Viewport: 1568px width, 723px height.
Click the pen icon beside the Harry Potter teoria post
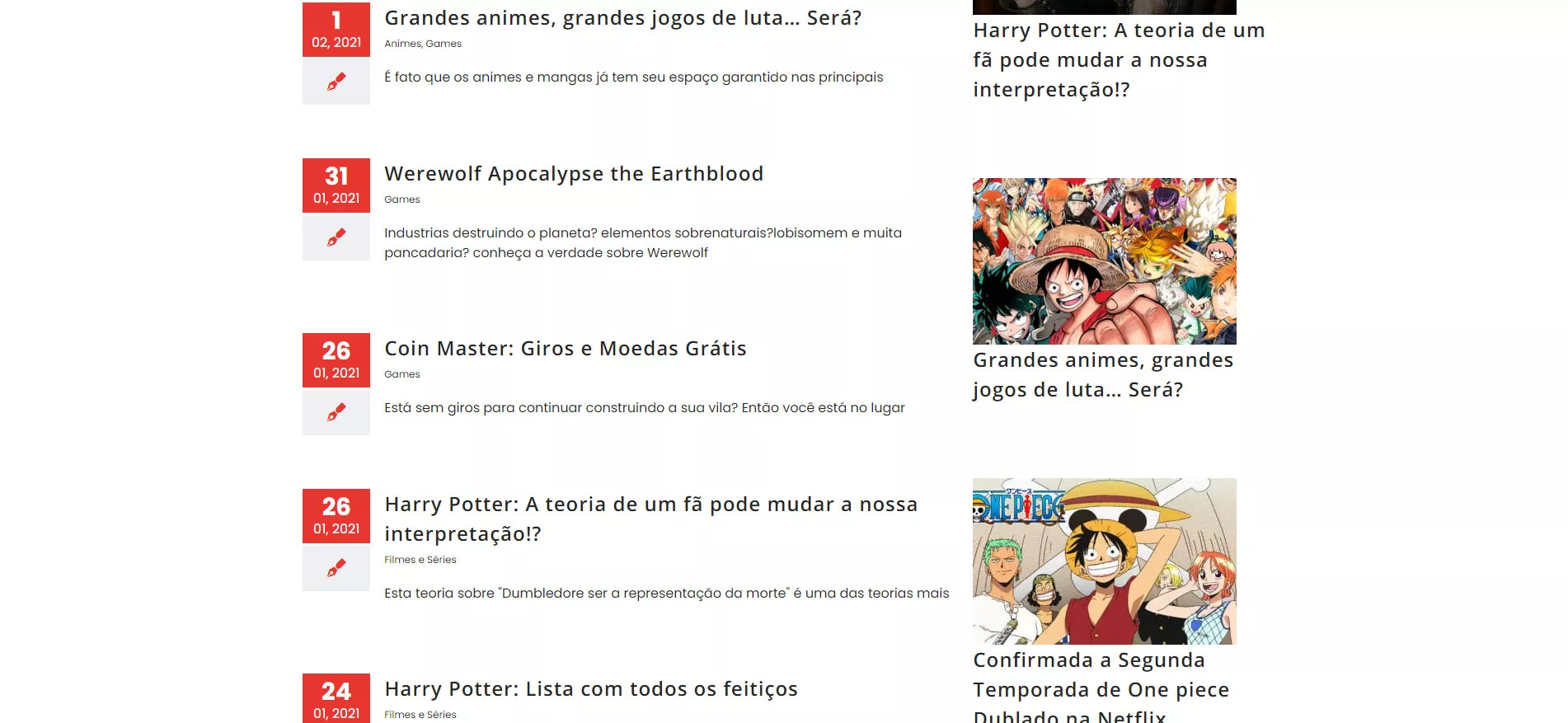336,568
